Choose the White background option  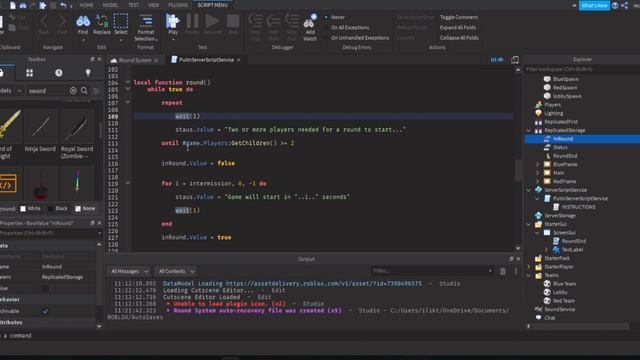(31, 209)
